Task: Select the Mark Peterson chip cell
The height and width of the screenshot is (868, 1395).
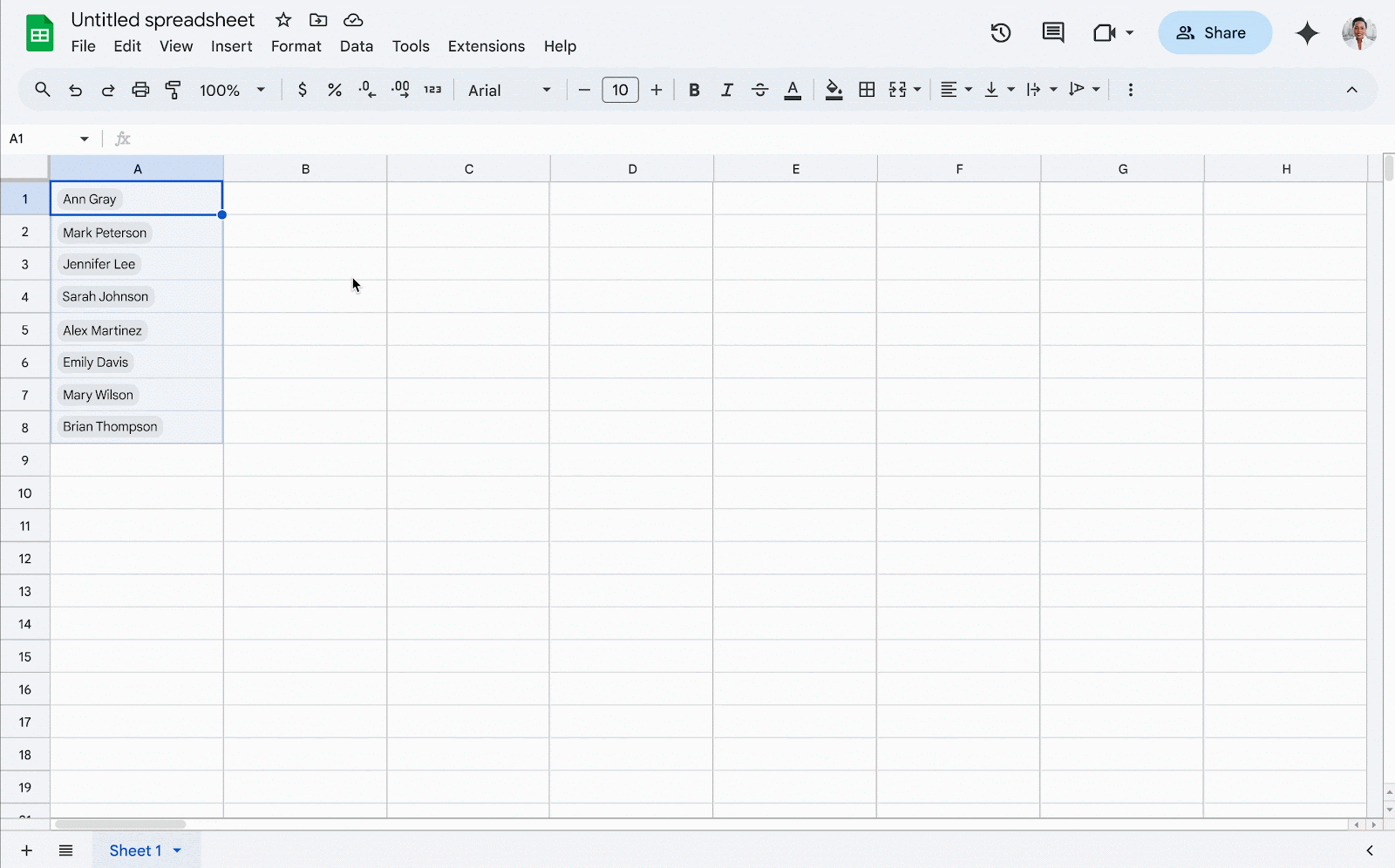Action: 137,233
